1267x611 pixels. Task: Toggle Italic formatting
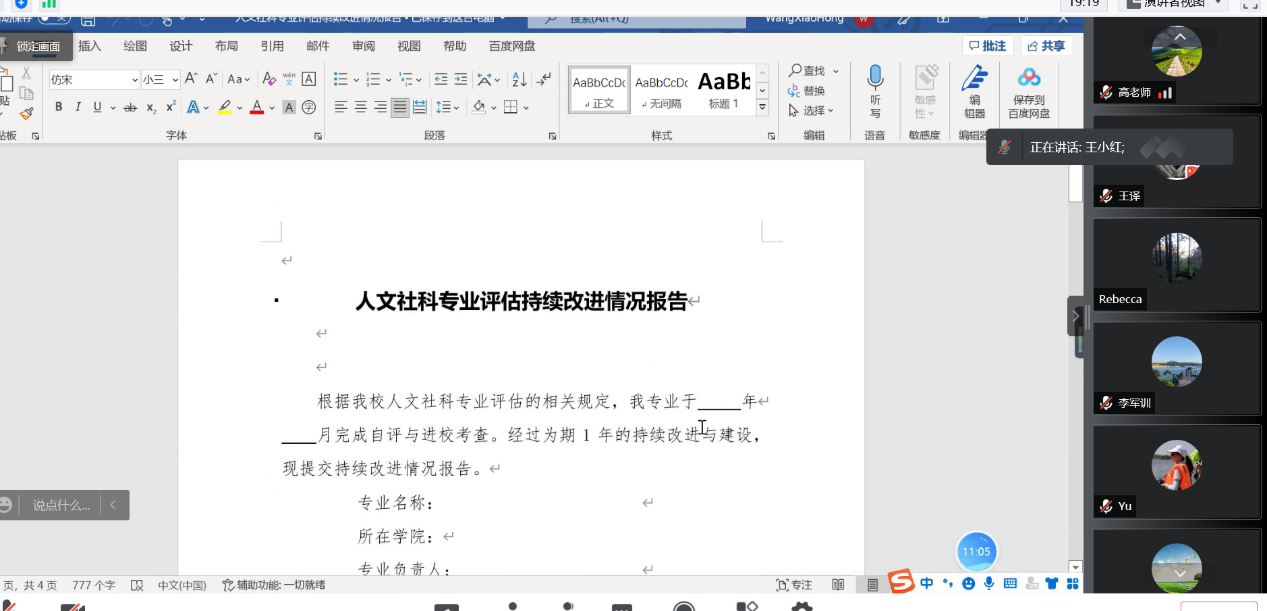coord(78,107)
